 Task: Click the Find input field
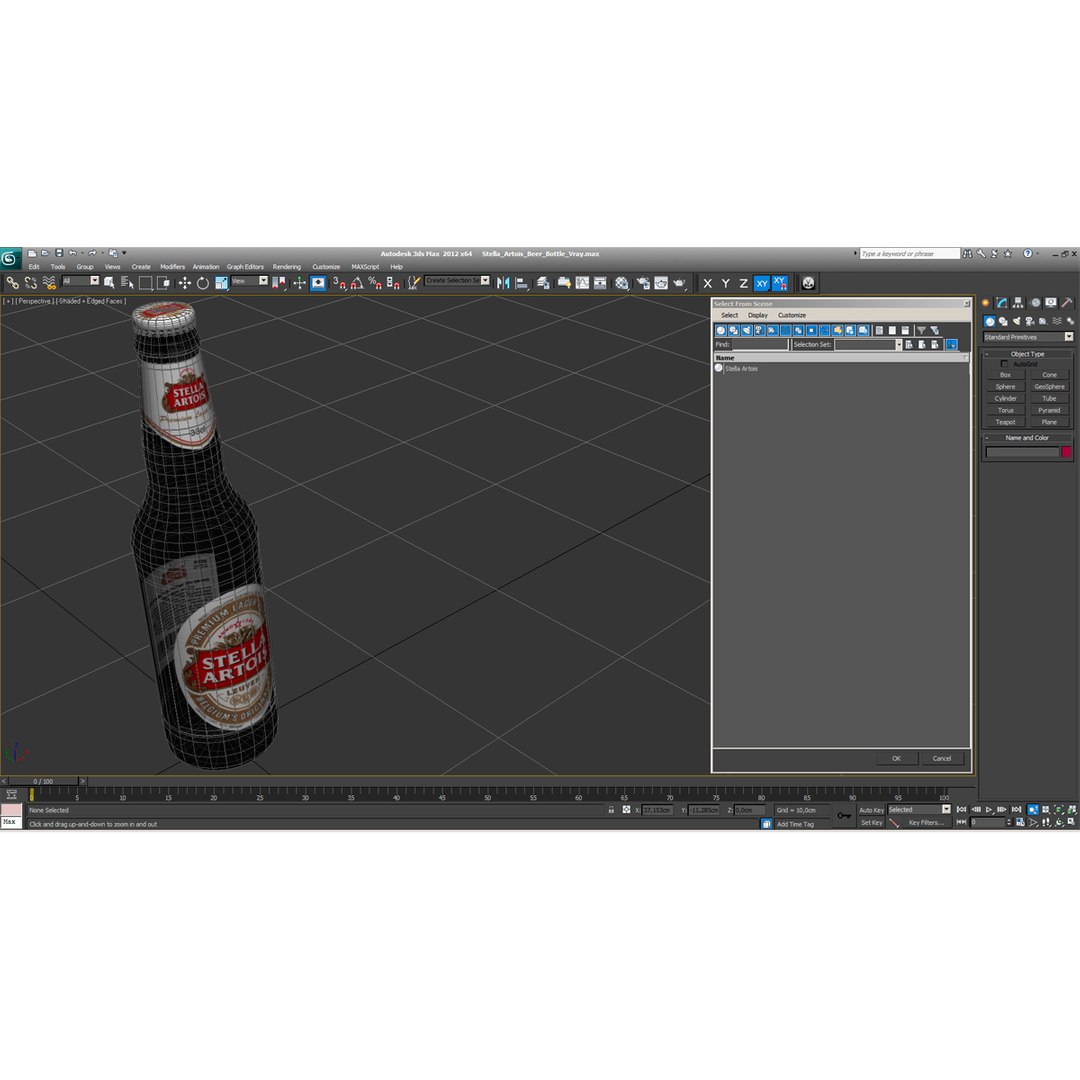(760, 344)
